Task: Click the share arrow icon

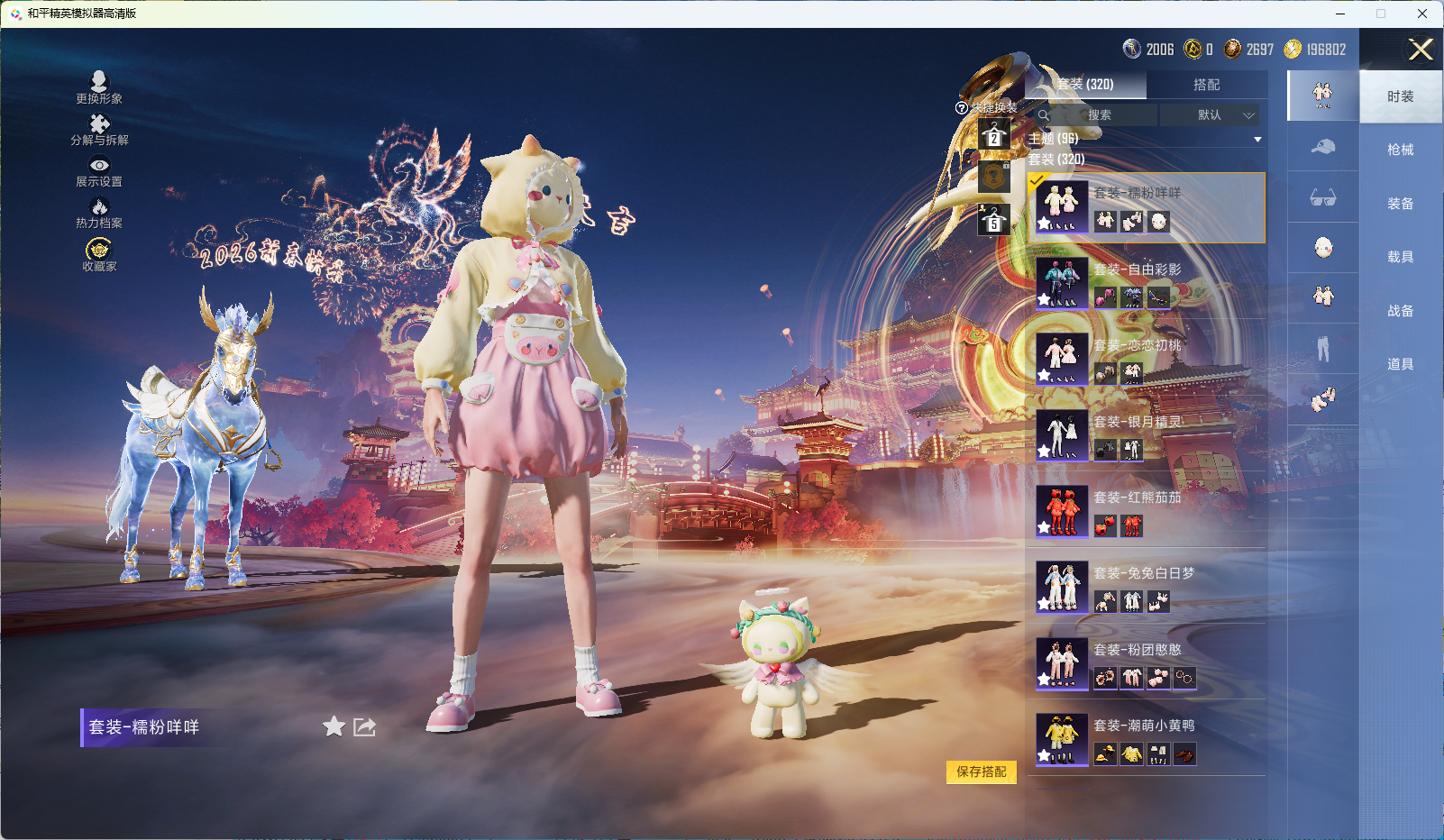Action: 364,726
